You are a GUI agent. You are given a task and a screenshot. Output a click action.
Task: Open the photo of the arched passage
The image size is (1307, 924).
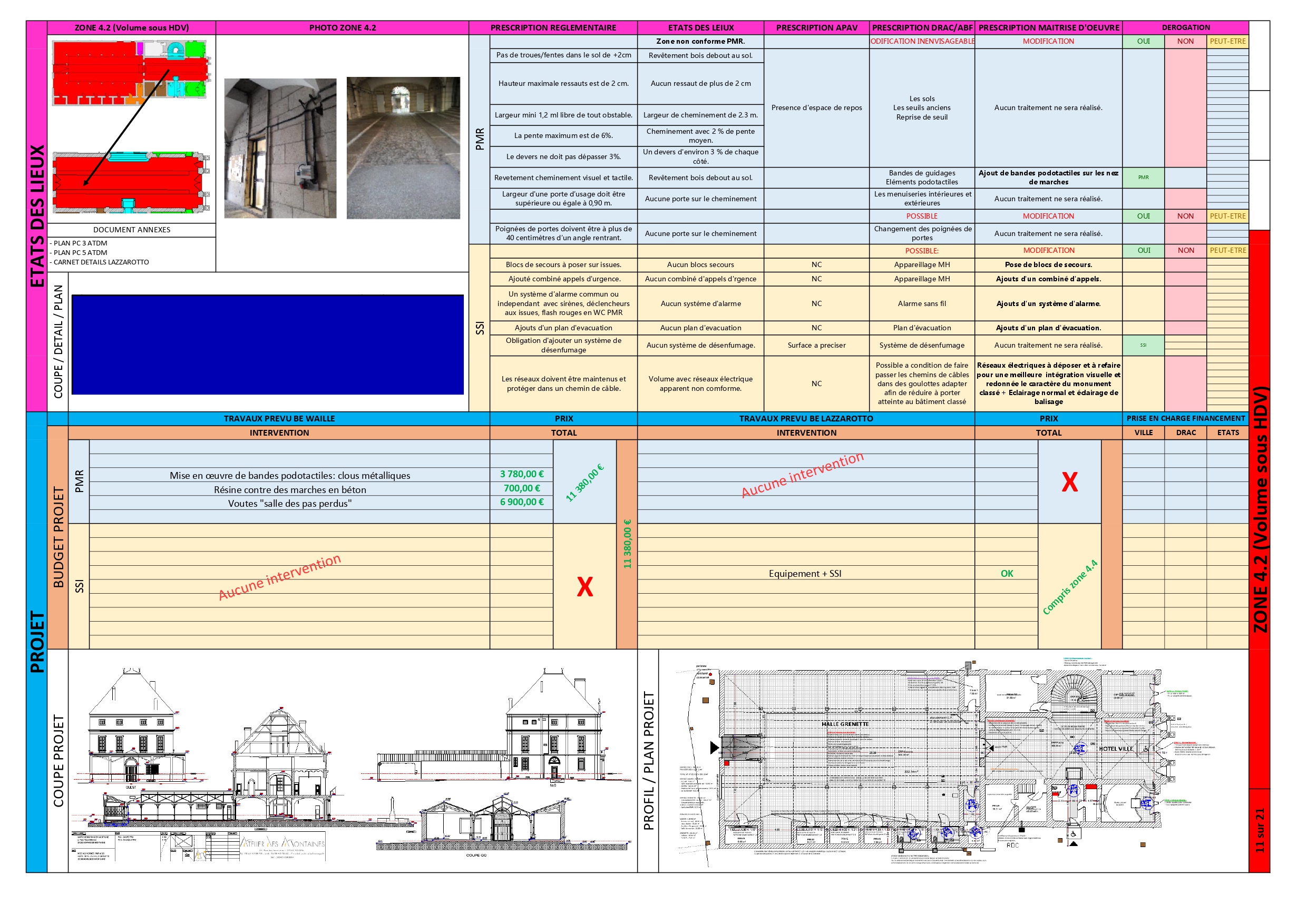pyautogui.click(x=403, y=148)
